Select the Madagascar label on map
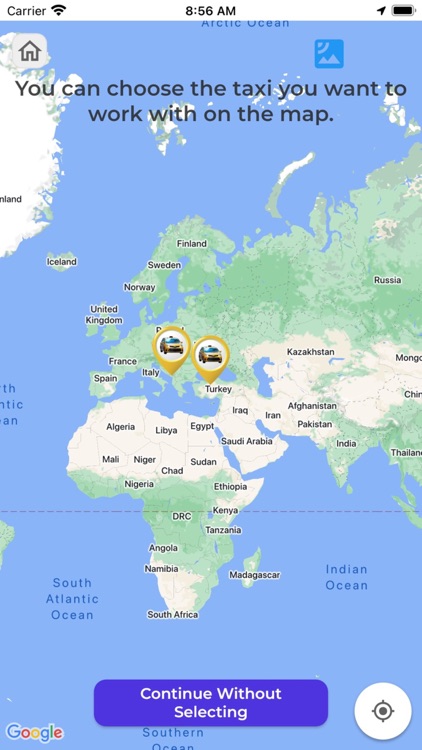This screenshot has width=422, height=750. click(x=254, y=575)
